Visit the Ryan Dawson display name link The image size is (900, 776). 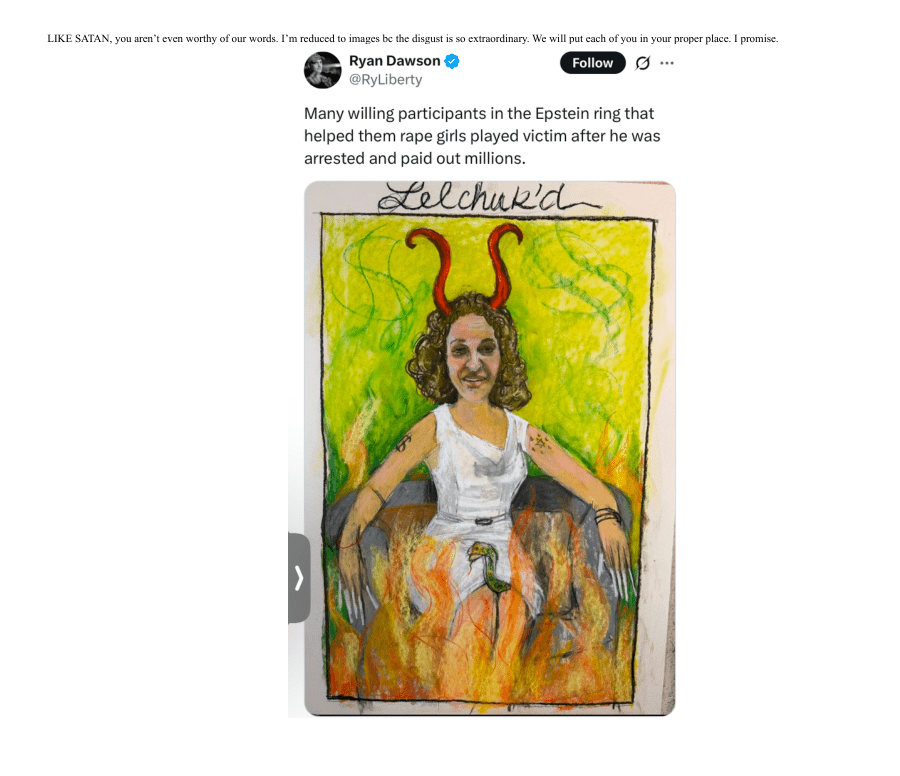coord(394,61)
